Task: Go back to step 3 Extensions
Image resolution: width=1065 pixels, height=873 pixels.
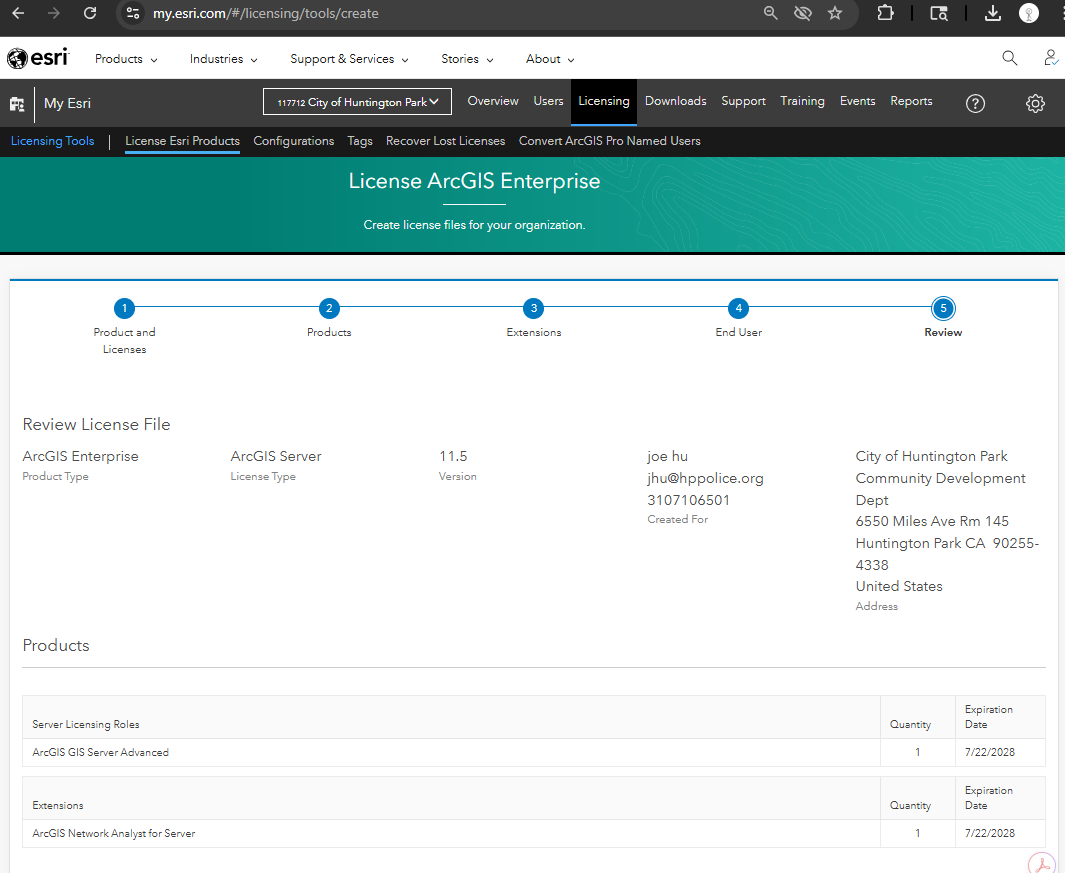Action: (534, 309)
